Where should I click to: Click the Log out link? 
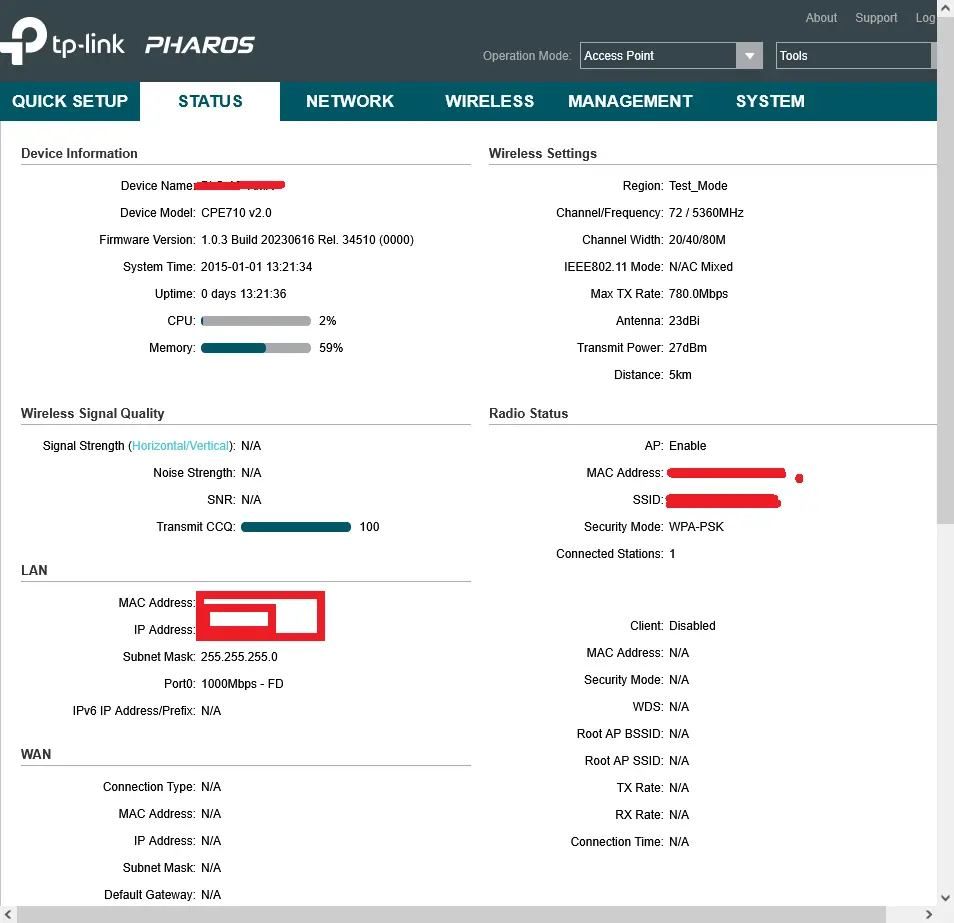click(925, 18)
